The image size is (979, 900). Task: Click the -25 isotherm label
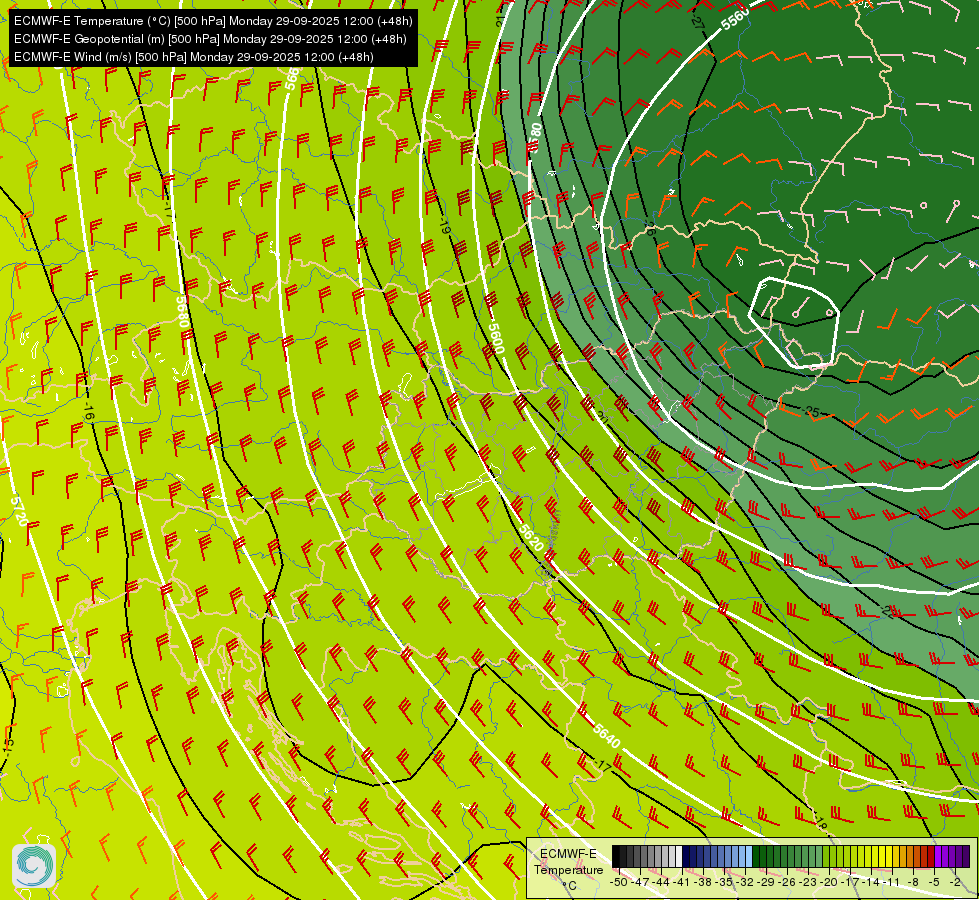[811, 412]
